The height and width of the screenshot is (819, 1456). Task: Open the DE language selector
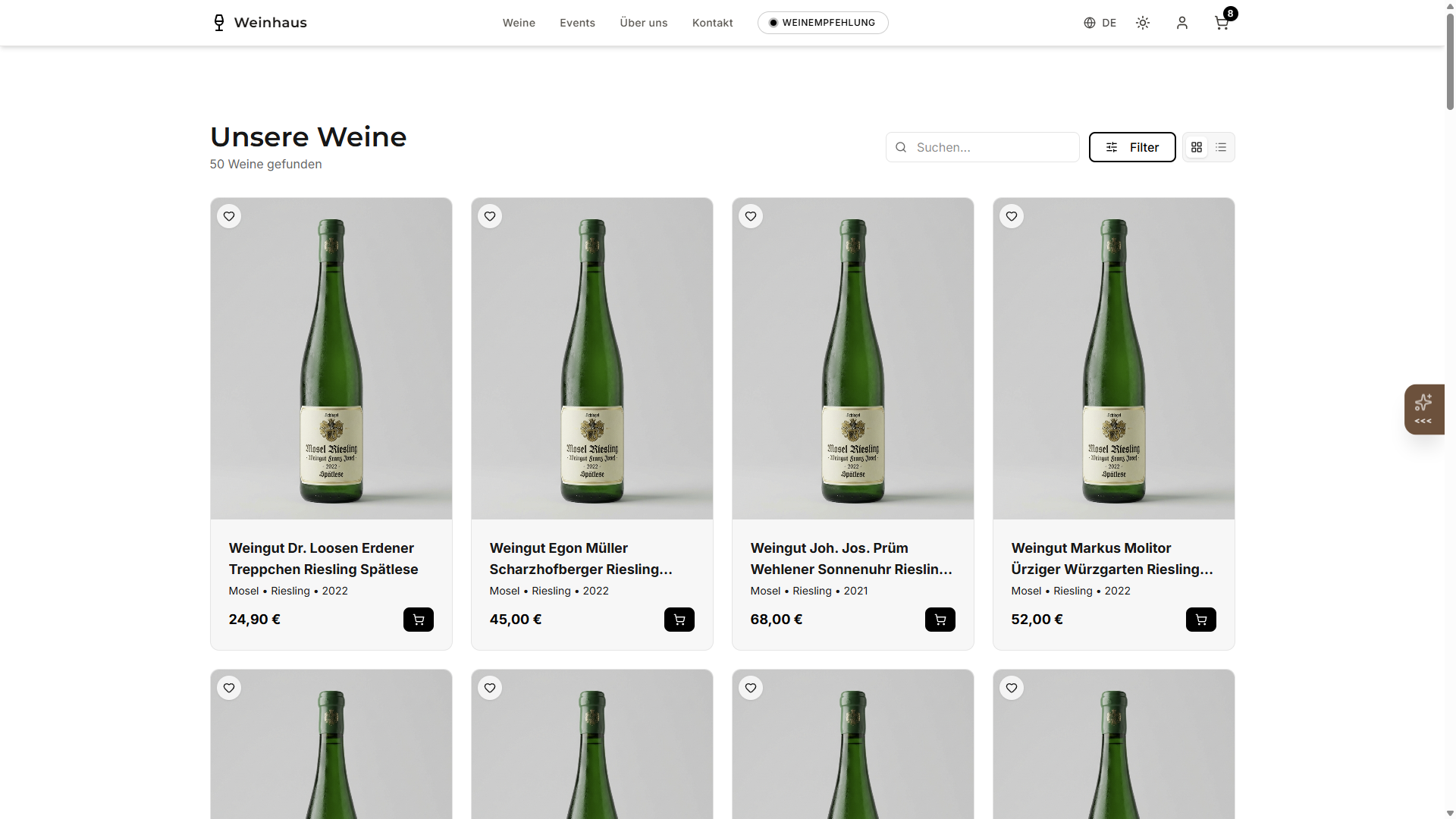[1100, 23]
